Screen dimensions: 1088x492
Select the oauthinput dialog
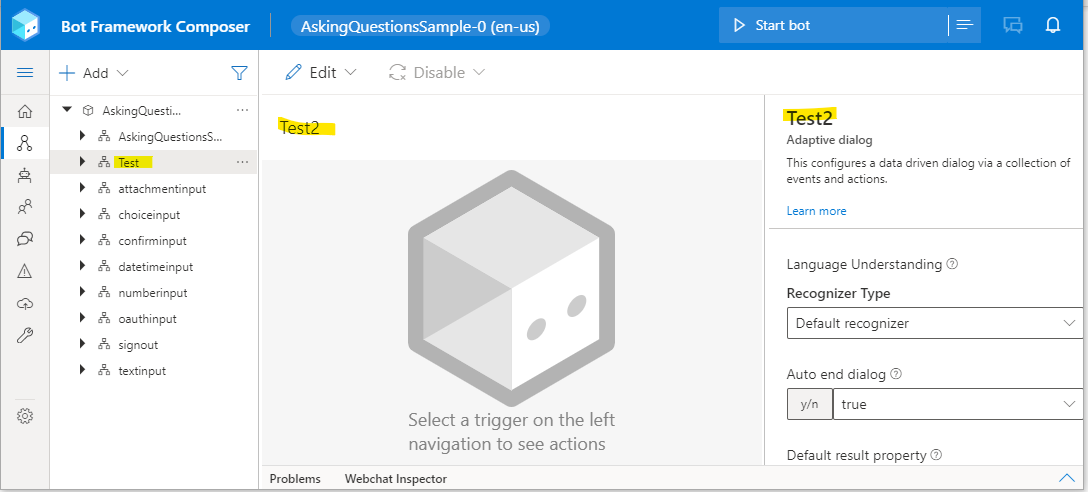pos(147,319)
